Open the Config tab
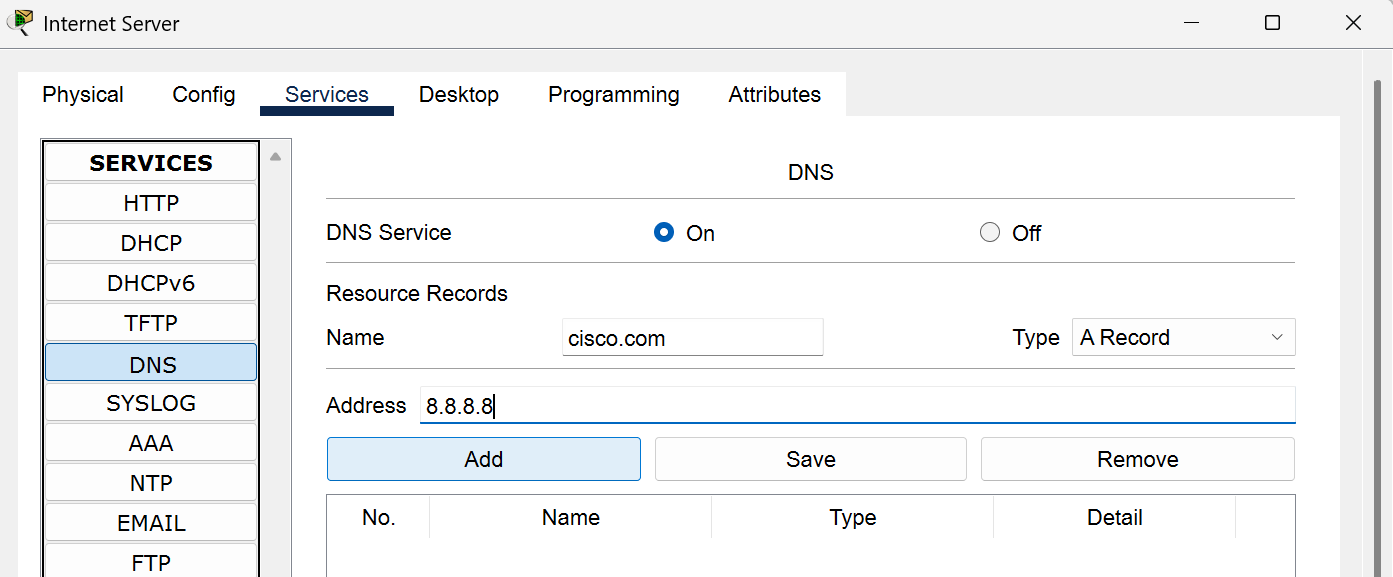The image size is (1393, 577). [x=204, y=95]
